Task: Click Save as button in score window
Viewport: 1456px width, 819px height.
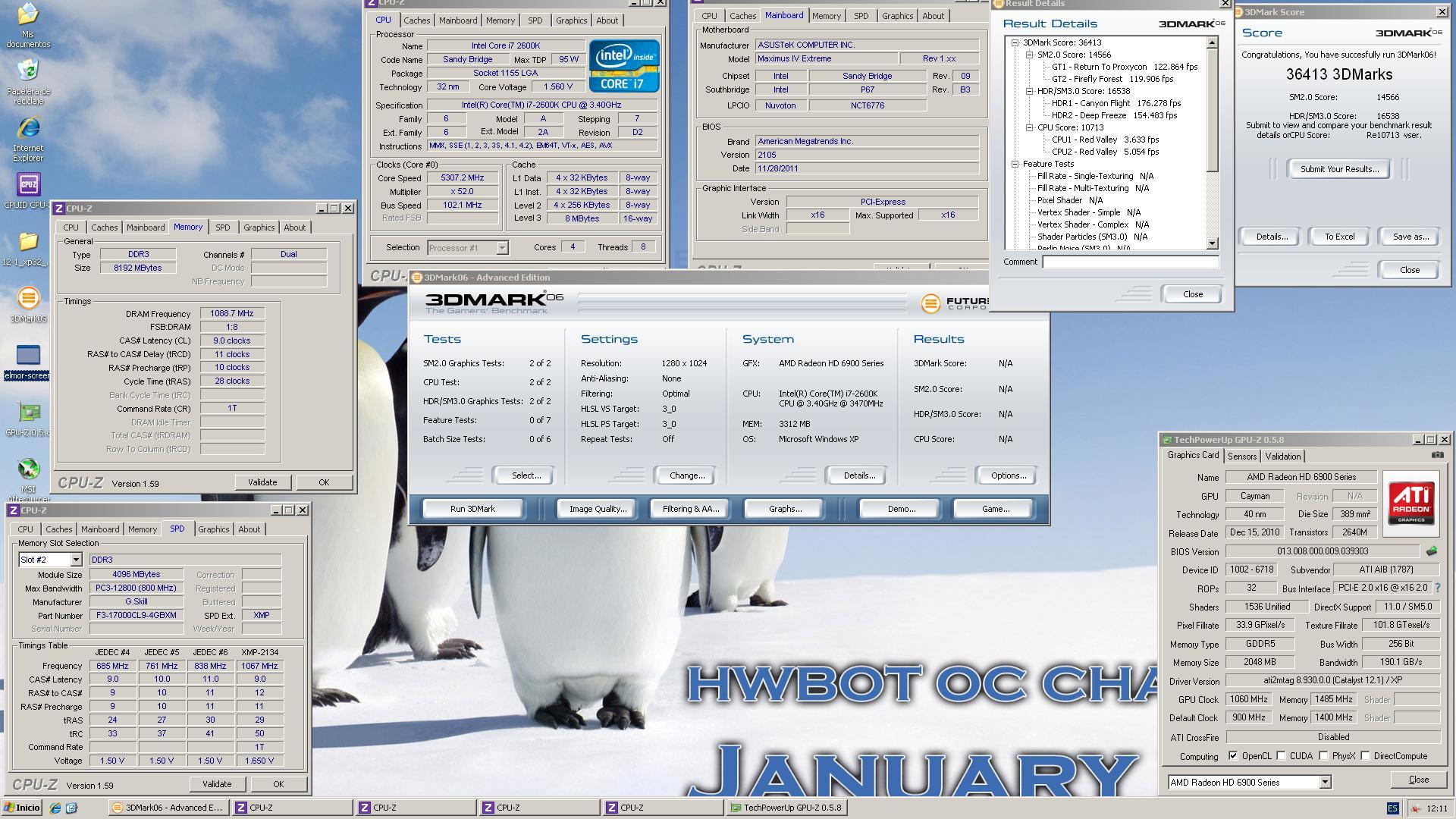Action: point(1410,237)
